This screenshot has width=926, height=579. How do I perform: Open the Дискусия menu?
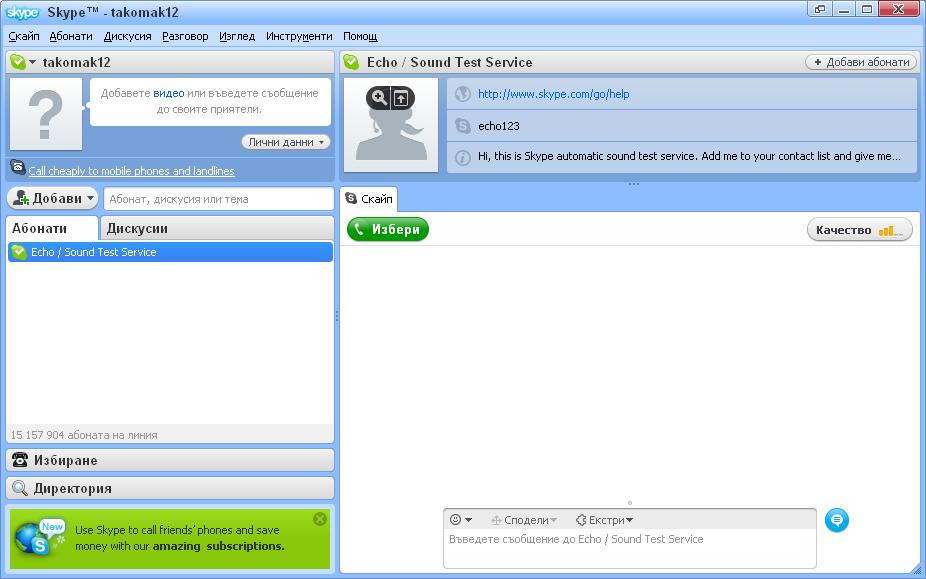click(x=128, y=36)
